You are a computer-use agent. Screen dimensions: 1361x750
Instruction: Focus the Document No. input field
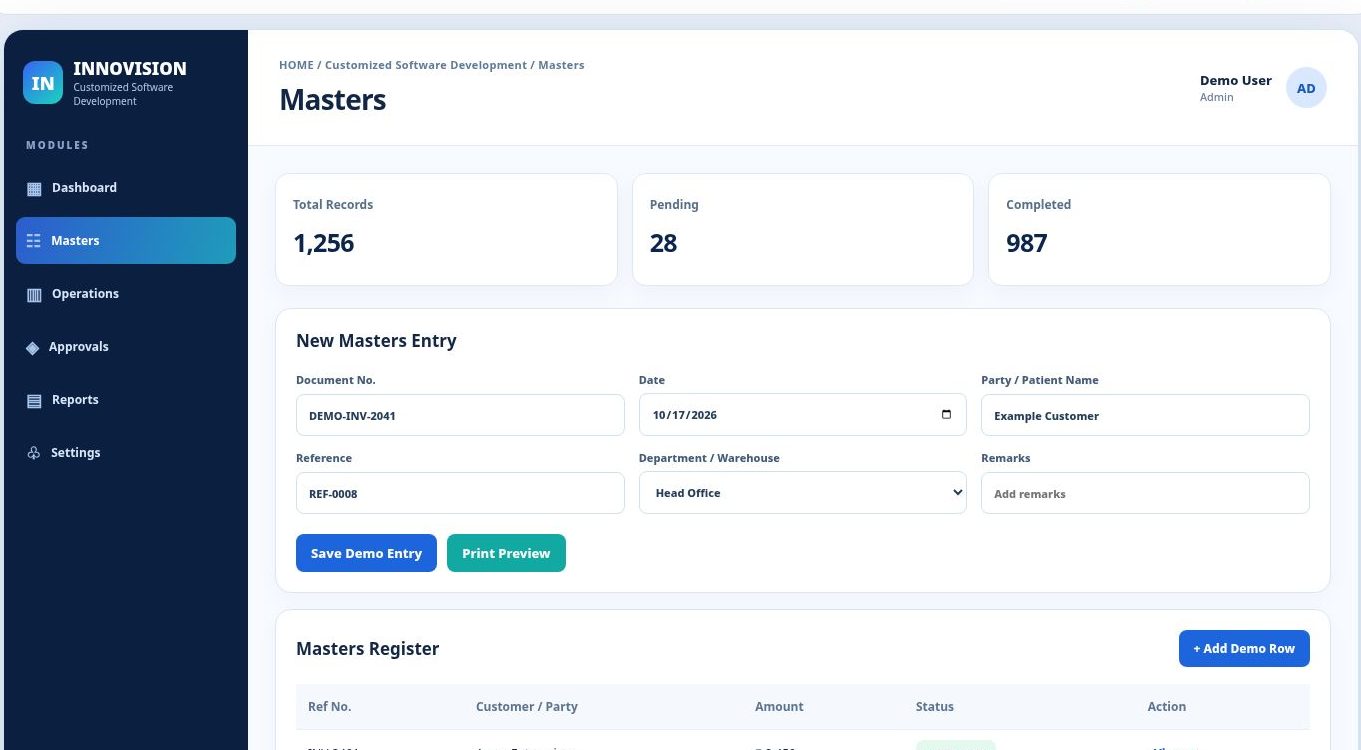460,415
